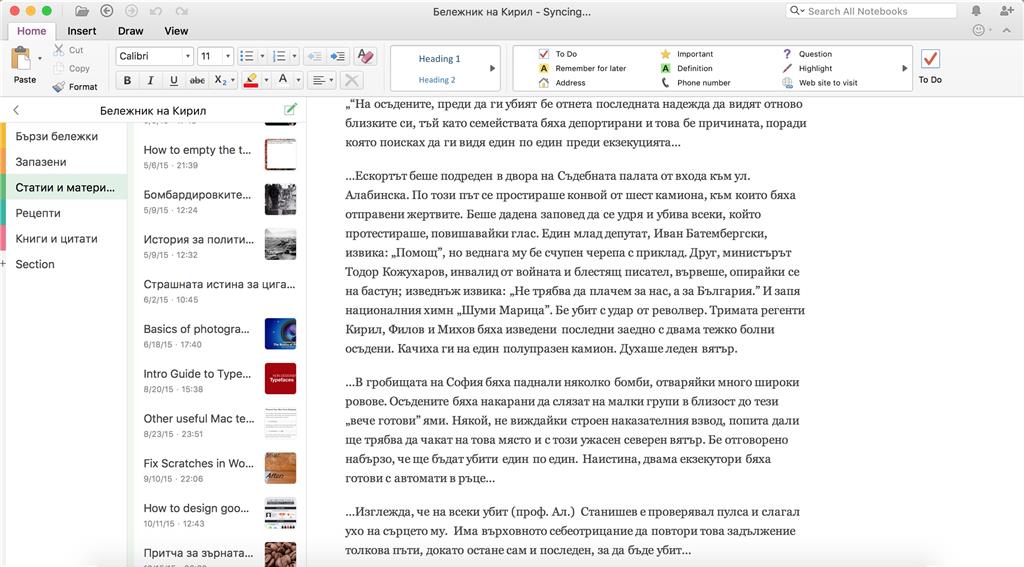Apply the Definition tag

(686, 69)
